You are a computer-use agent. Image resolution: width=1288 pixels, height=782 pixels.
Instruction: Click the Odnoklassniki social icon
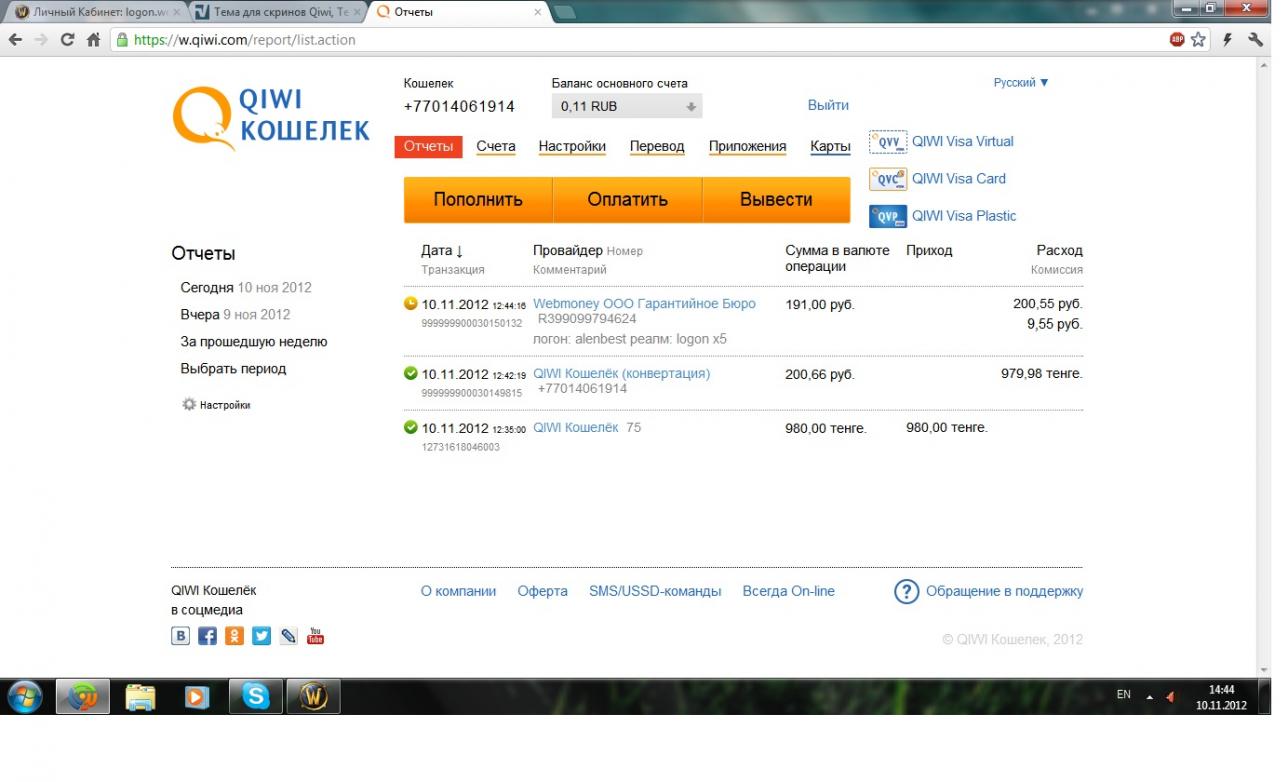click(x=234, y=636)
